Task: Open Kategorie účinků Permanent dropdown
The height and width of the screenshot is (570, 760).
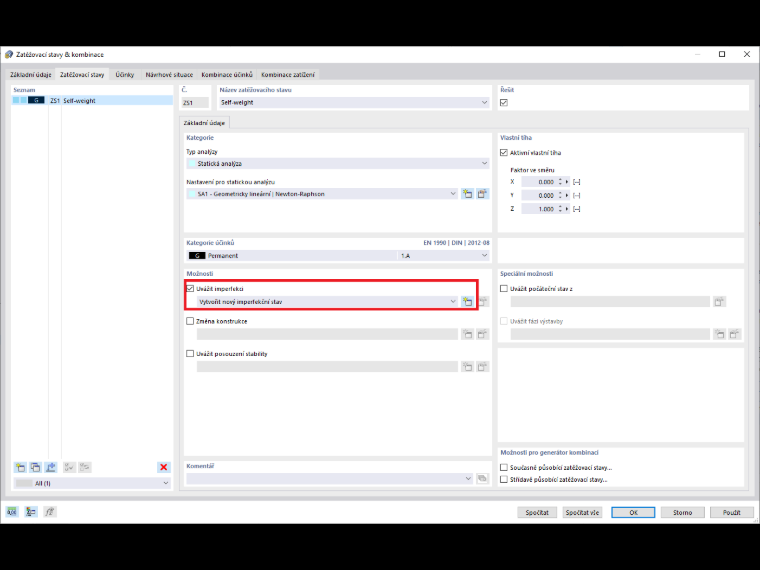Action: coord(484,255)
